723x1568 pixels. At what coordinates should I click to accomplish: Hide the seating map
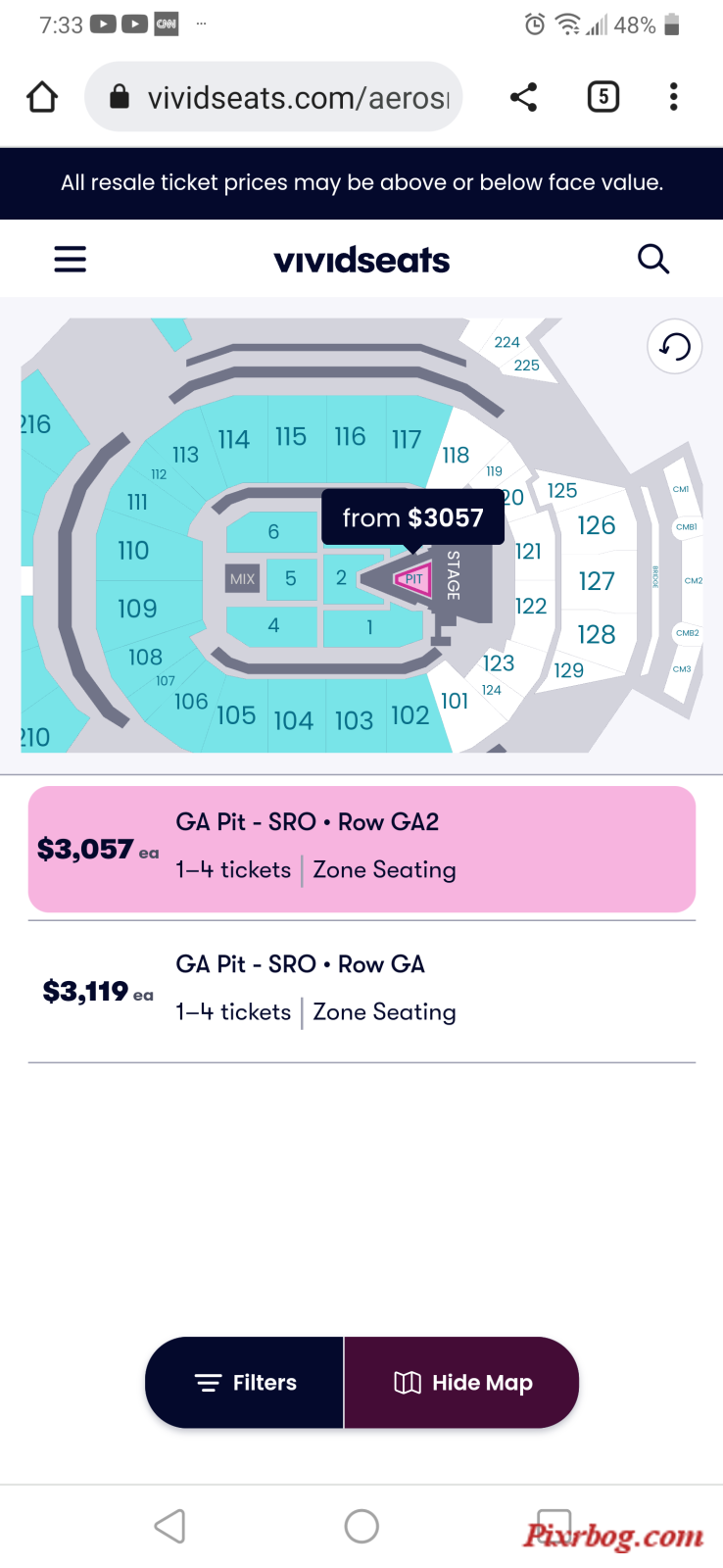pyautogui.click(x=461, y=1382)
